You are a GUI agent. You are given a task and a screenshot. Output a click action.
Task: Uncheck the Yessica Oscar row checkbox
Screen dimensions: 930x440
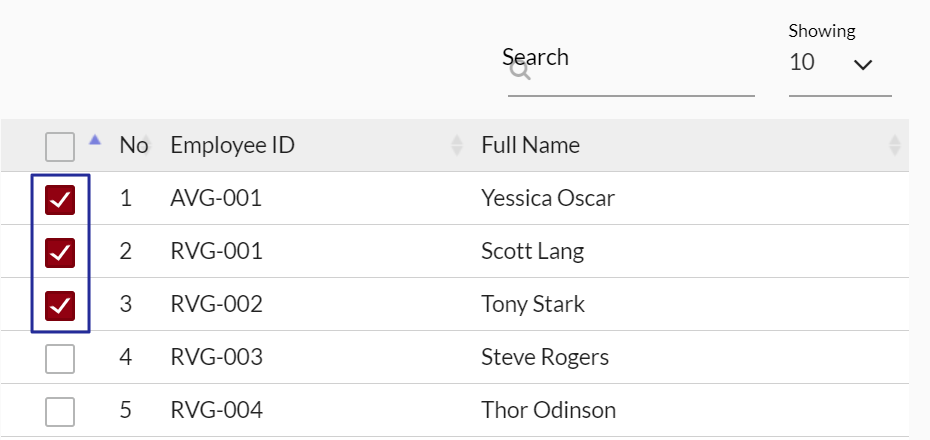point(60,199)
